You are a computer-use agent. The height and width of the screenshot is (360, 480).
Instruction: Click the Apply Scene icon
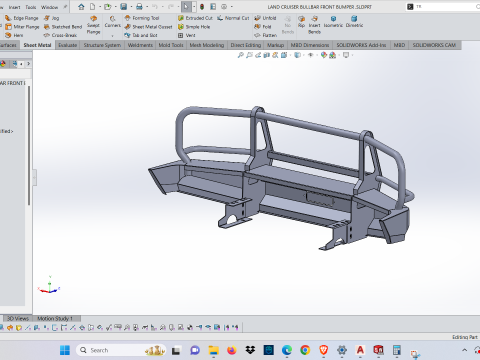pyautogui.click(x=332, y=55)
